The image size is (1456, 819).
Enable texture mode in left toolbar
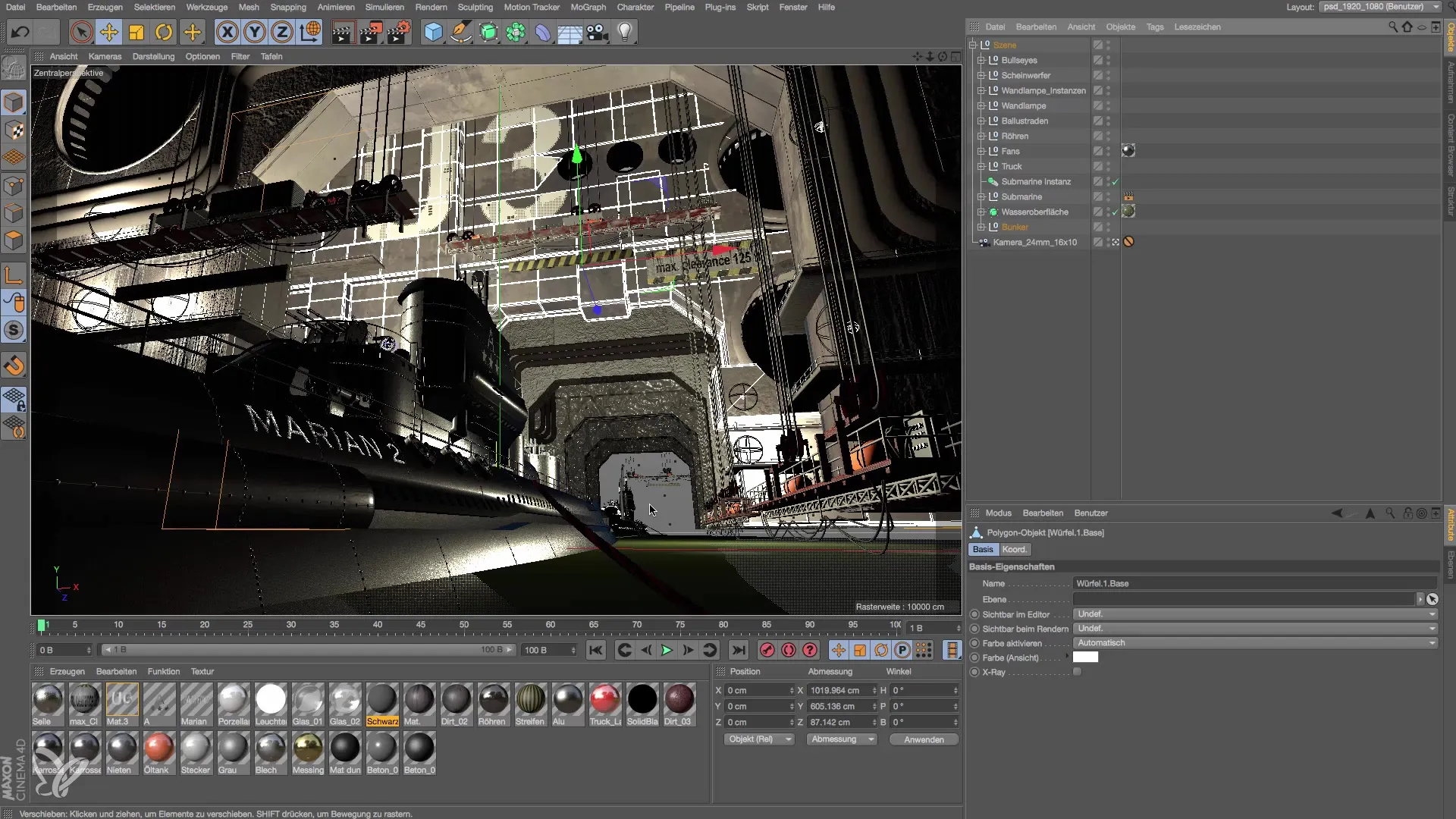[14, 130]
